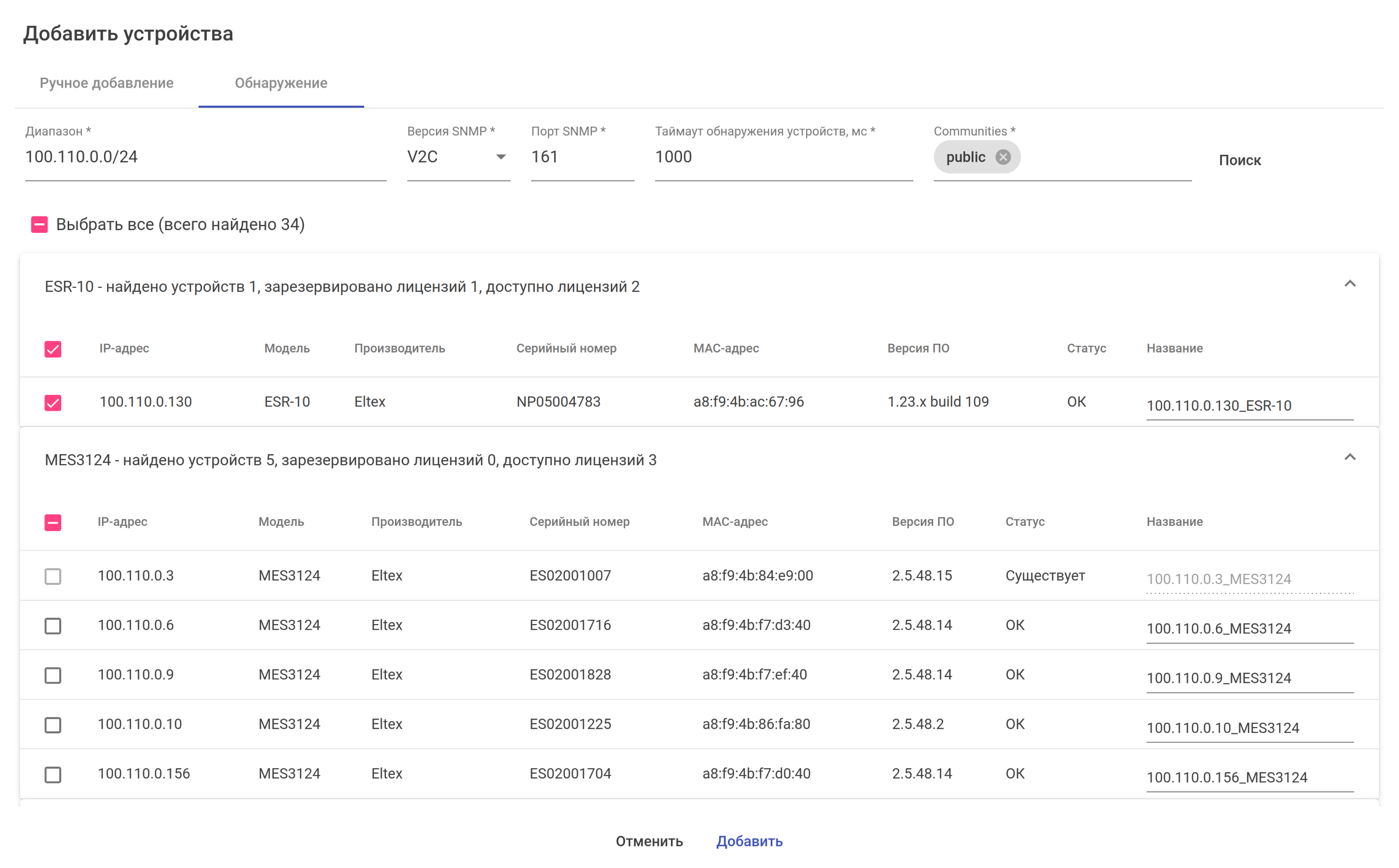This screenshot has height=868, width=1399.
Task: Edit the SNMP port field
Action: tap(581, 157)
